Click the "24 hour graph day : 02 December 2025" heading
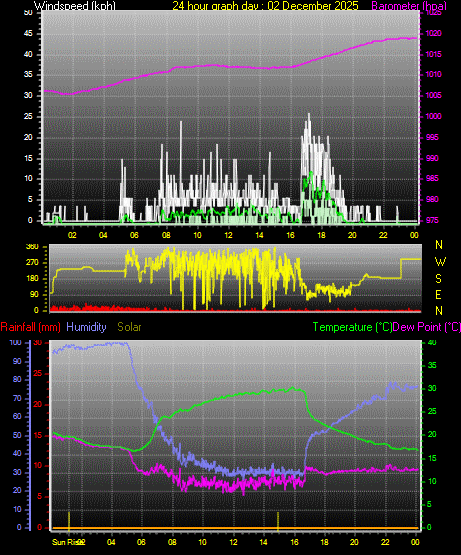Viewport: 461px width, 555px height. pyautogui.click(x=265, y=6)
